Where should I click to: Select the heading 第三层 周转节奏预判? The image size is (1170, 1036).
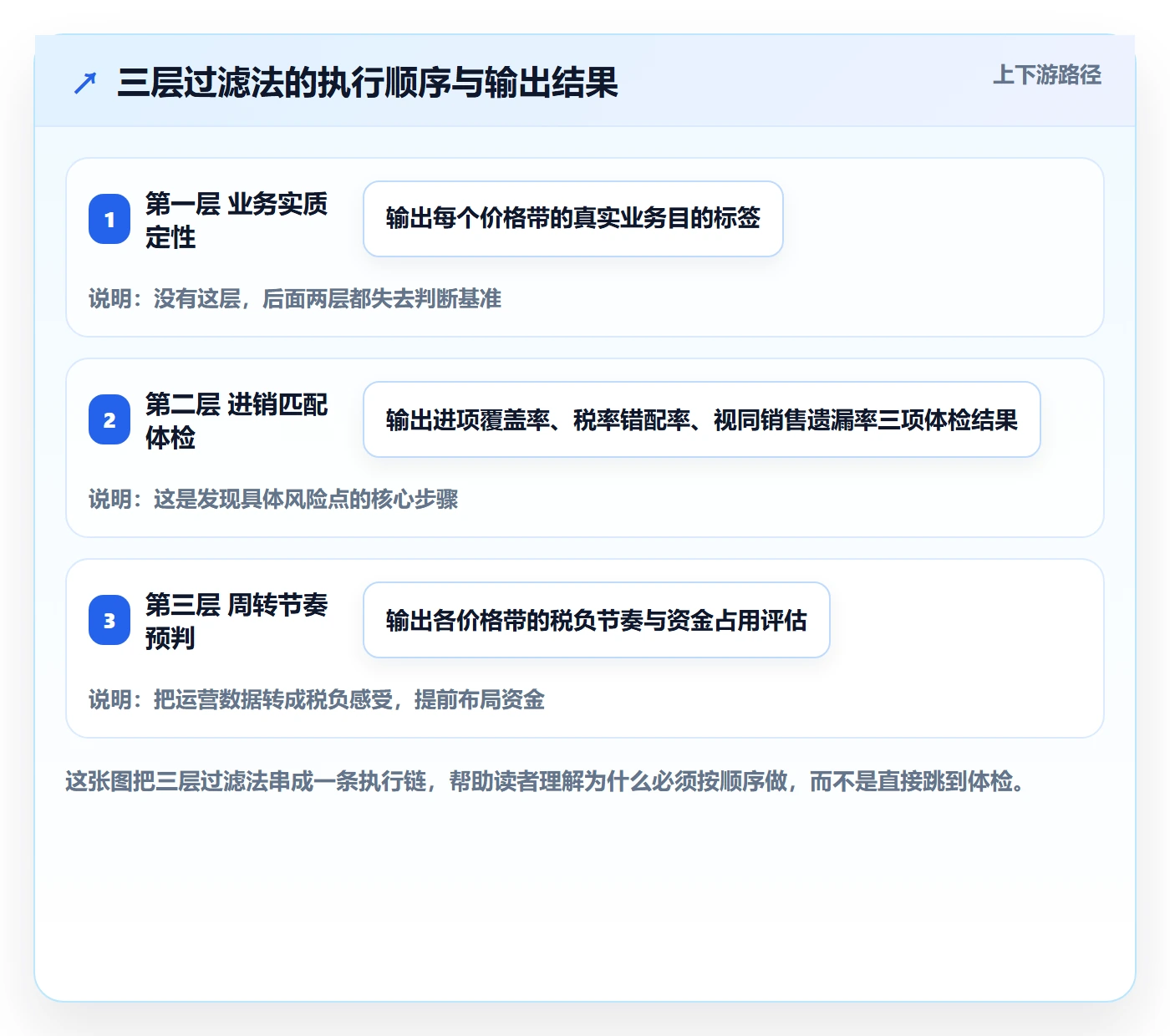[237, 621]
